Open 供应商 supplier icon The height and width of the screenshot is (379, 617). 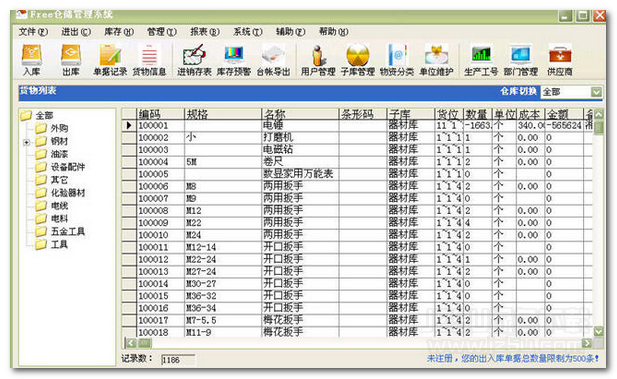pyautogui.click(x=560, y=60)
